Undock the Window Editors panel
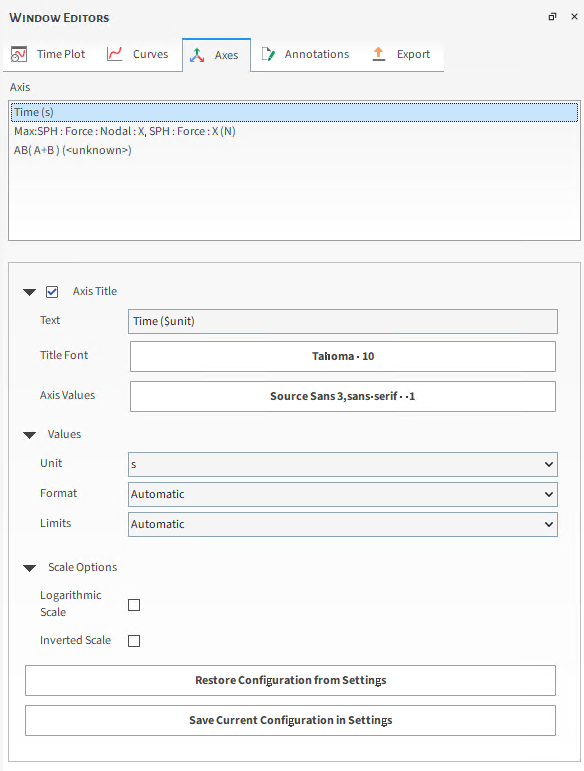584x771 pixels. (553, 17)
